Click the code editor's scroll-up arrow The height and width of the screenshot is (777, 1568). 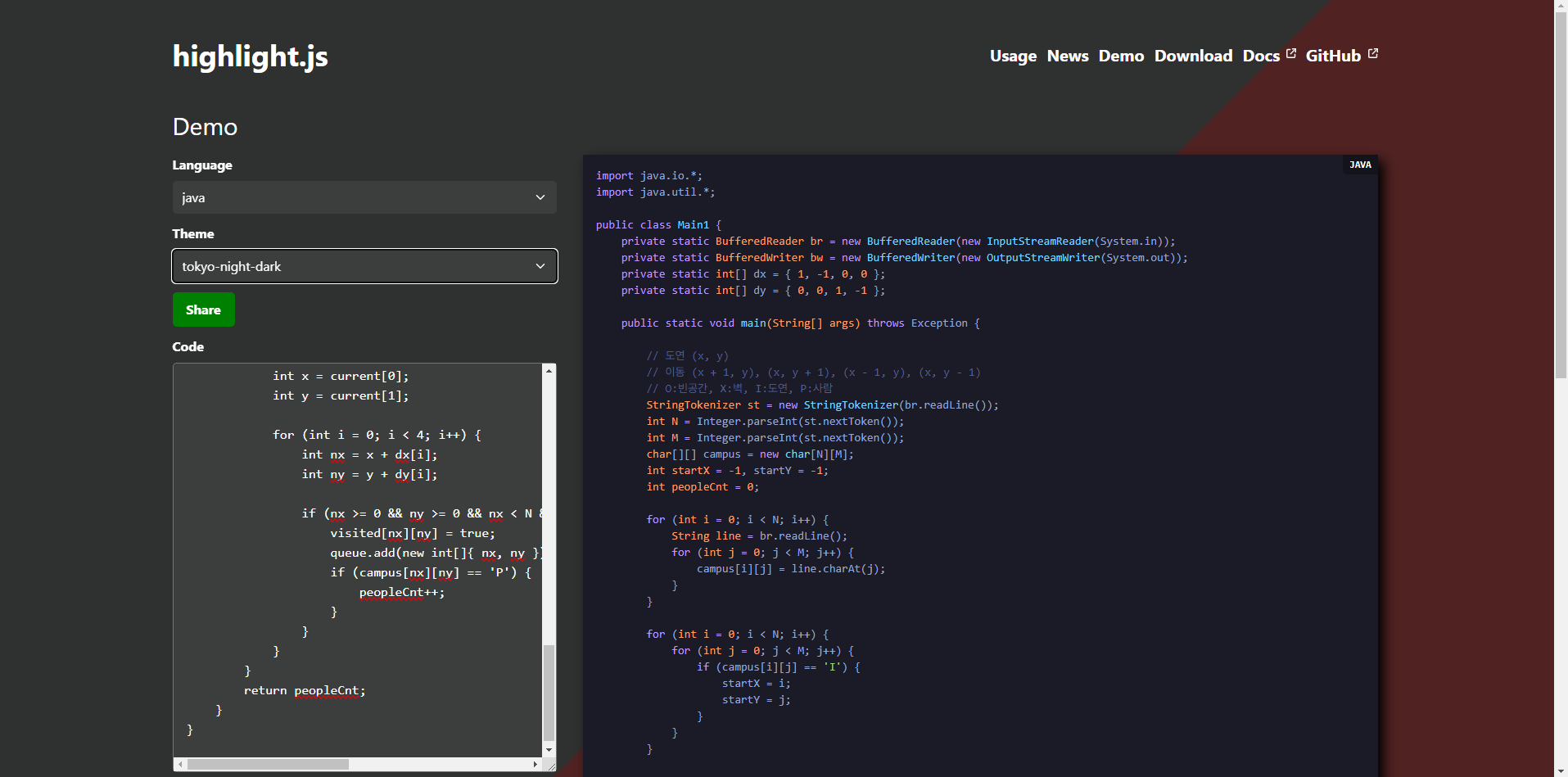click(x=549, y=371)
